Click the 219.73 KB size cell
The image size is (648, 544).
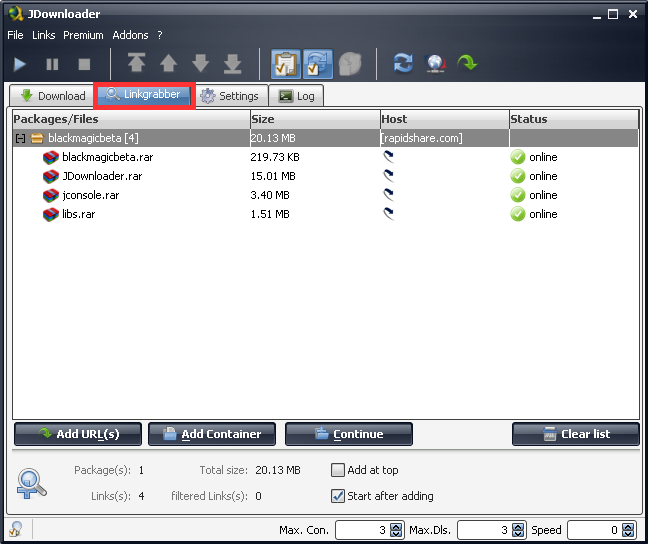[x=275, y=157]
